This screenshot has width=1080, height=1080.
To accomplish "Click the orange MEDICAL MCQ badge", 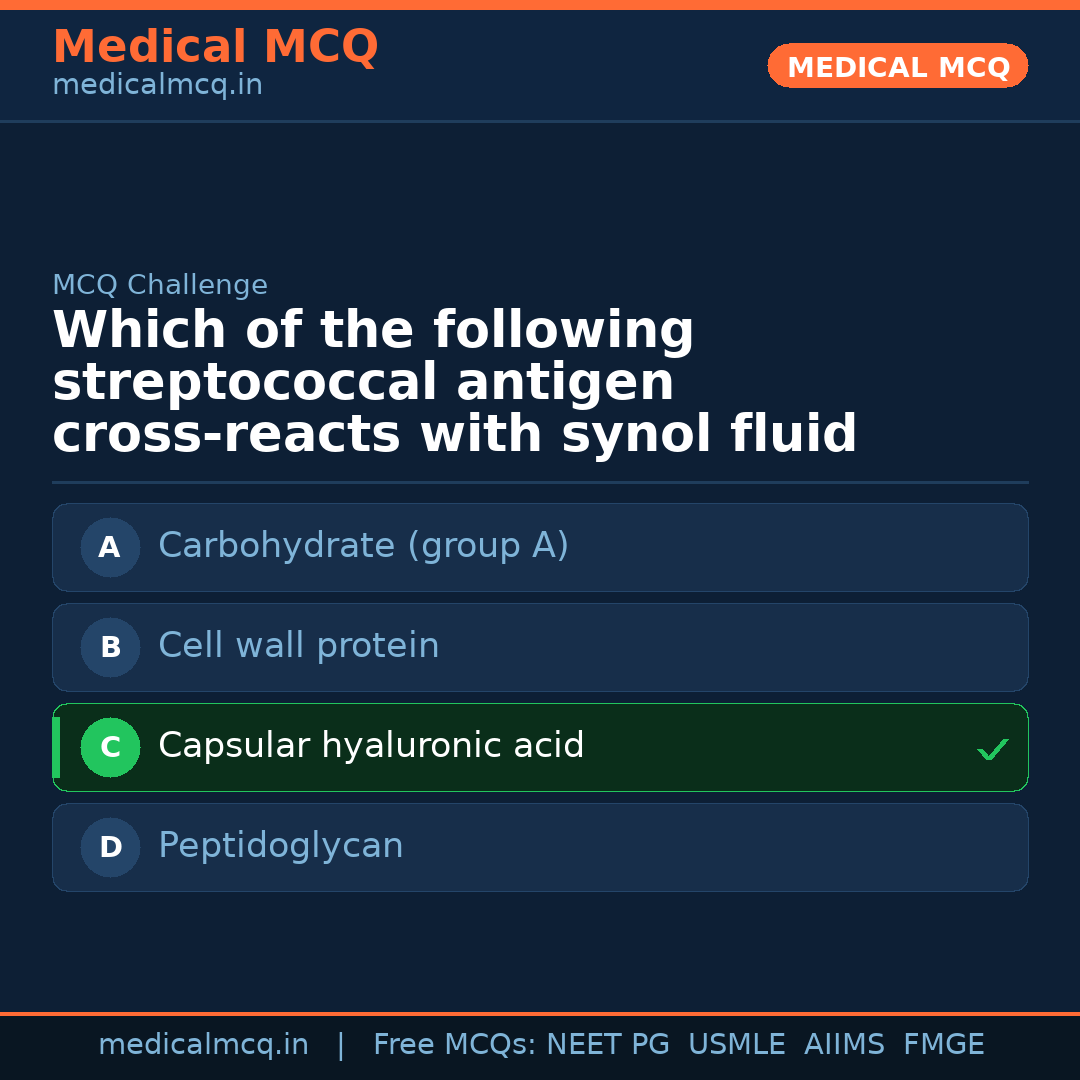I will point(898,66).
